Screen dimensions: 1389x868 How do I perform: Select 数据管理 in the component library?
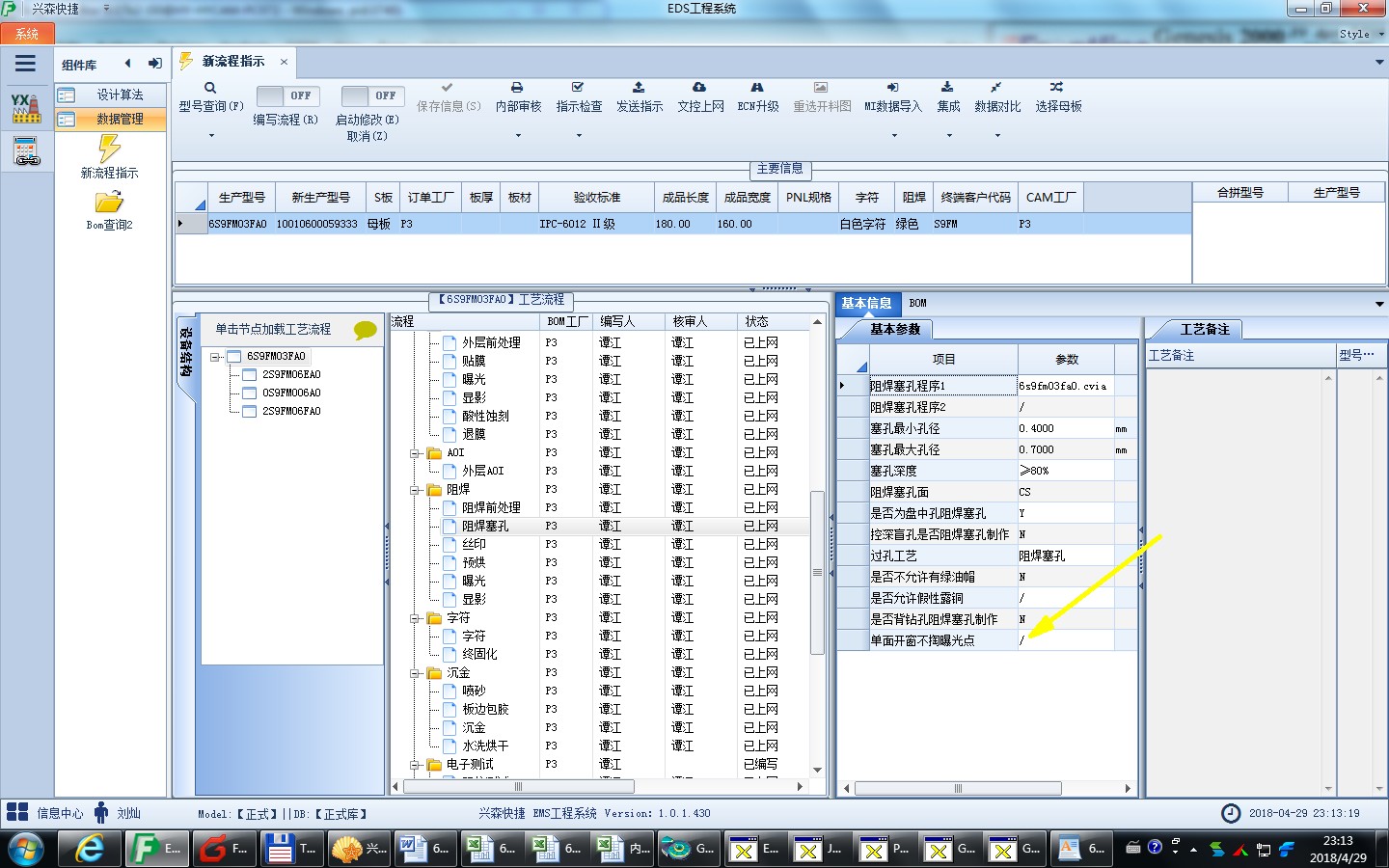point(110,119)
